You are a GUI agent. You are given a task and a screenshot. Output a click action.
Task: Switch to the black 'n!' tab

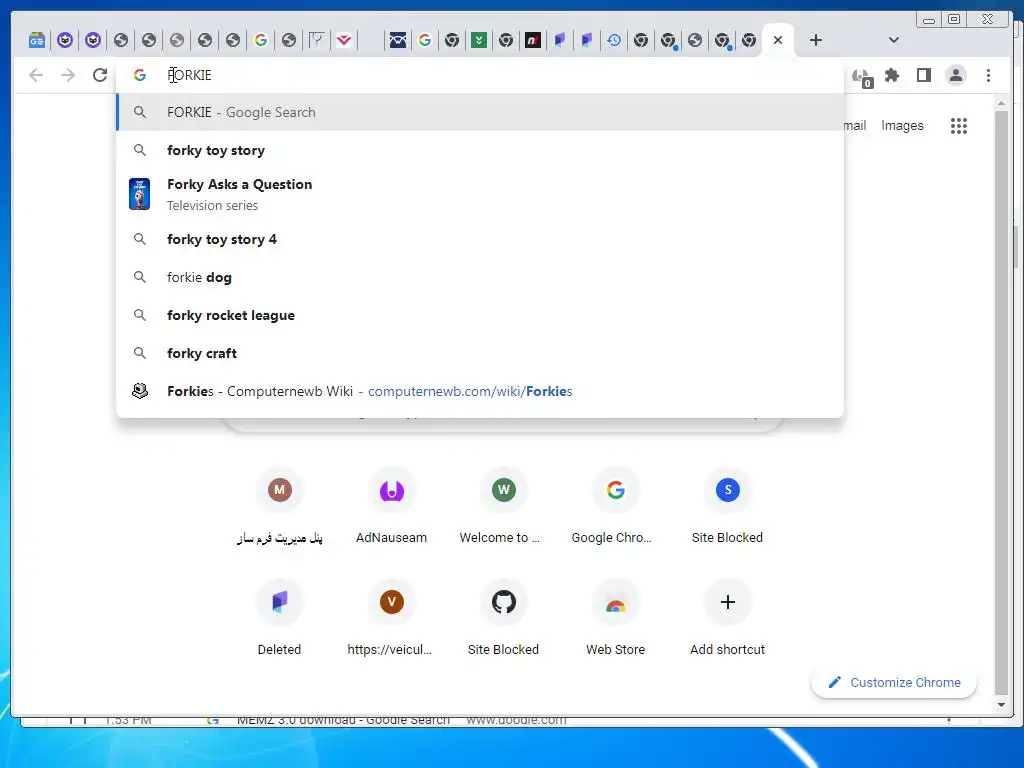pyautogui.click(x=533, y=40)
